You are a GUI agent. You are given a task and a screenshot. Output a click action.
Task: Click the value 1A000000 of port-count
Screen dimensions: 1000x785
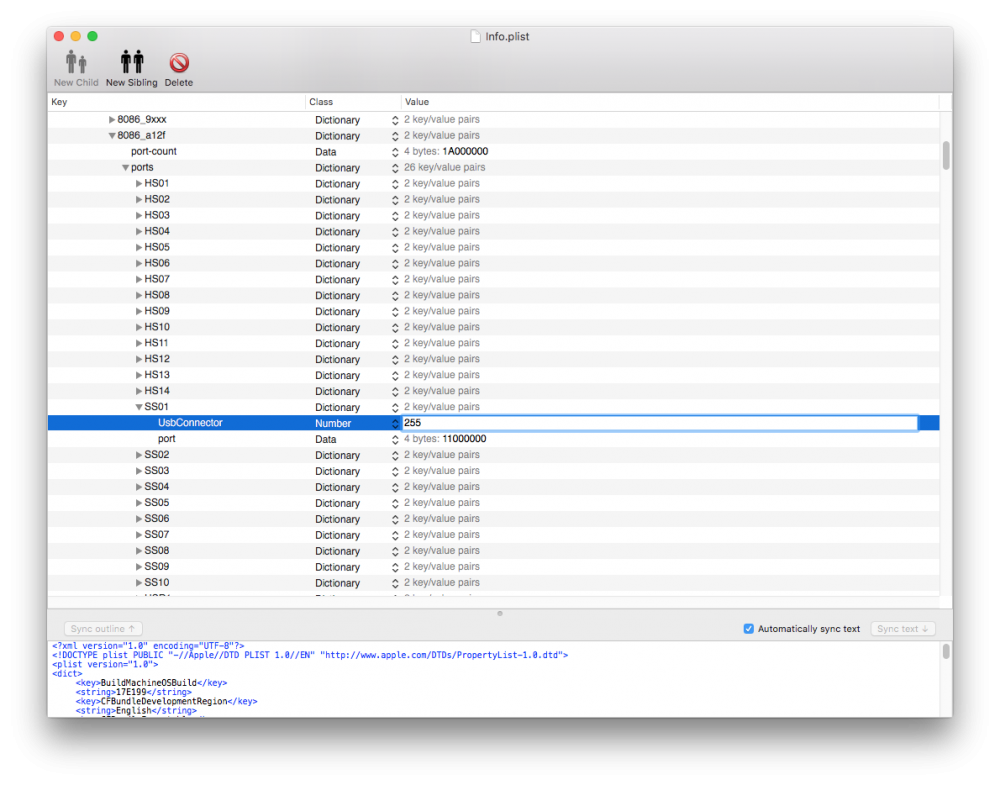tap(465, 152)
